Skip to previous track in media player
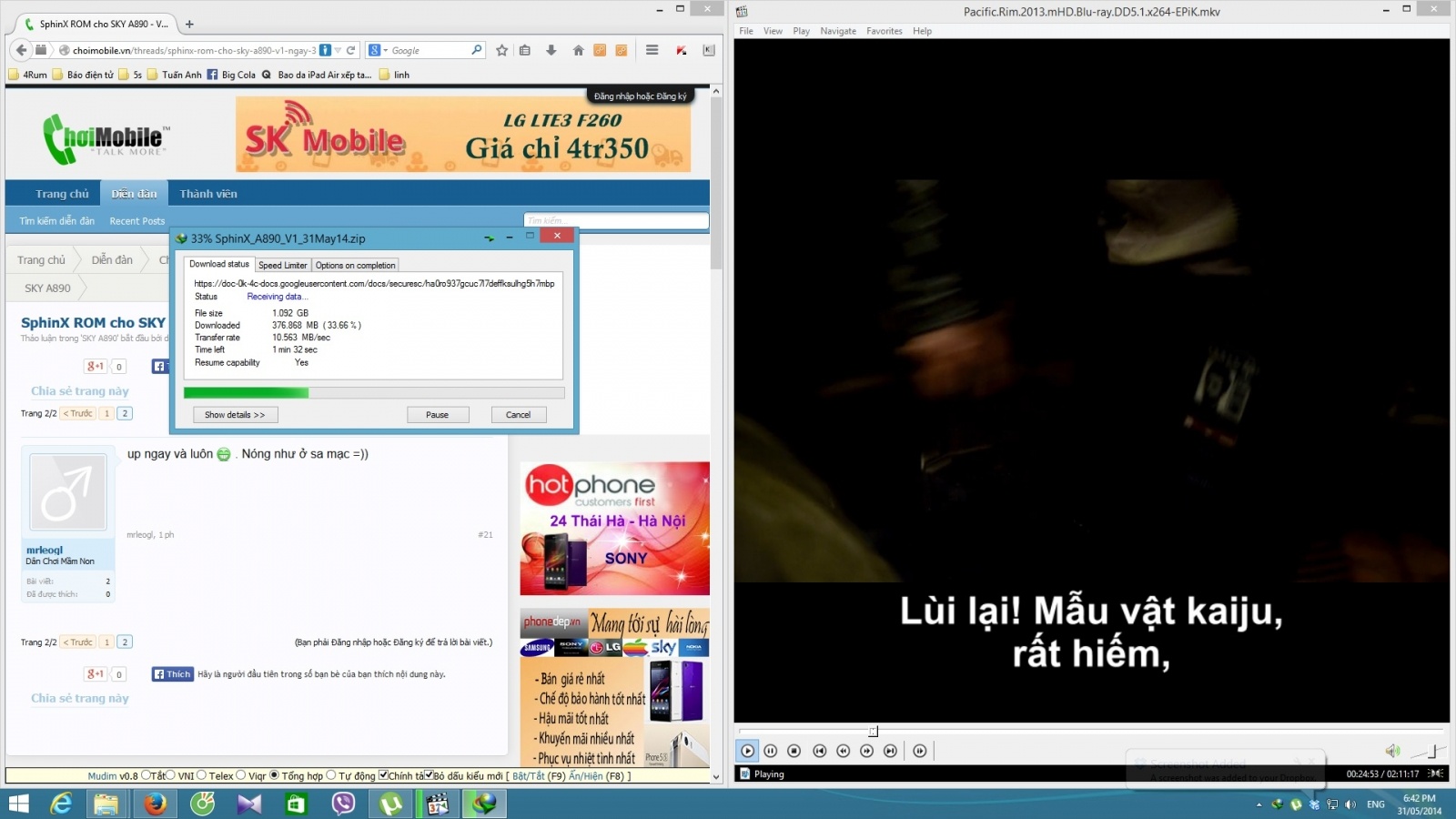 pos(819,751)
